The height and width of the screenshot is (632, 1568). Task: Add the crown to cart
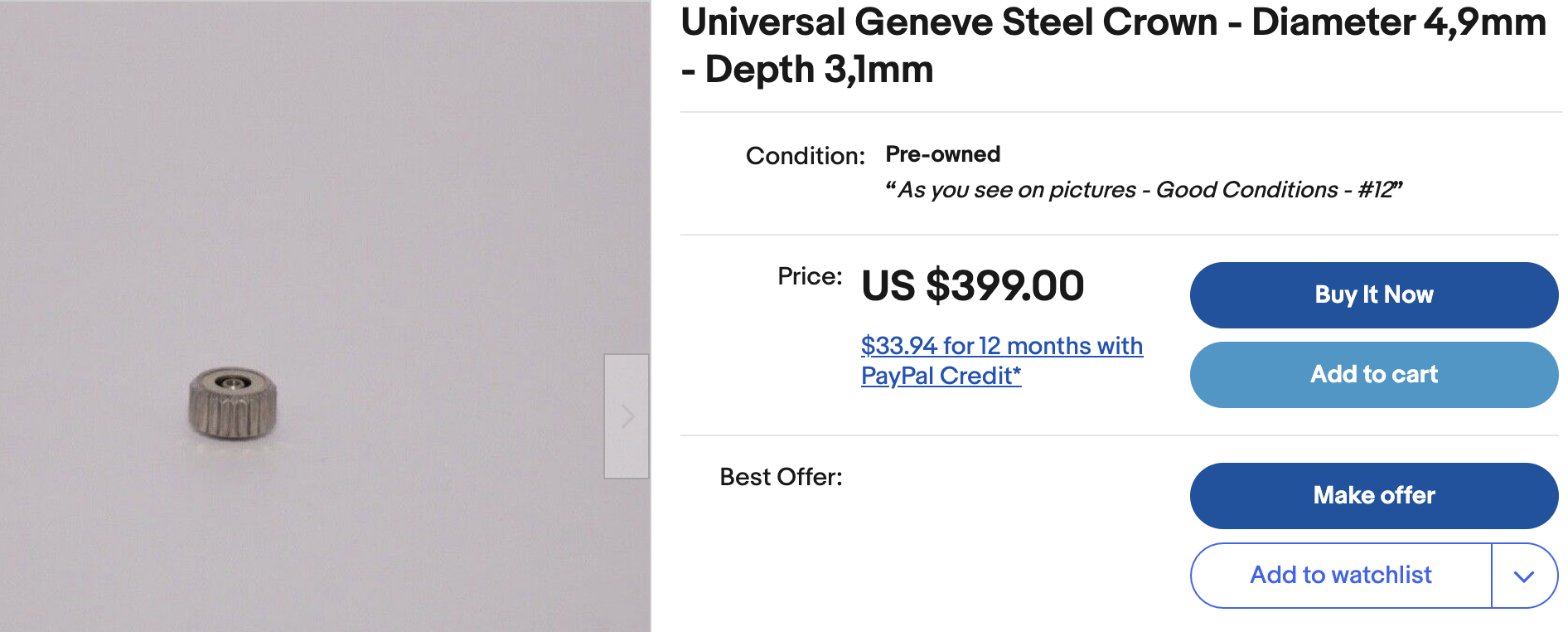(1373, 375)
